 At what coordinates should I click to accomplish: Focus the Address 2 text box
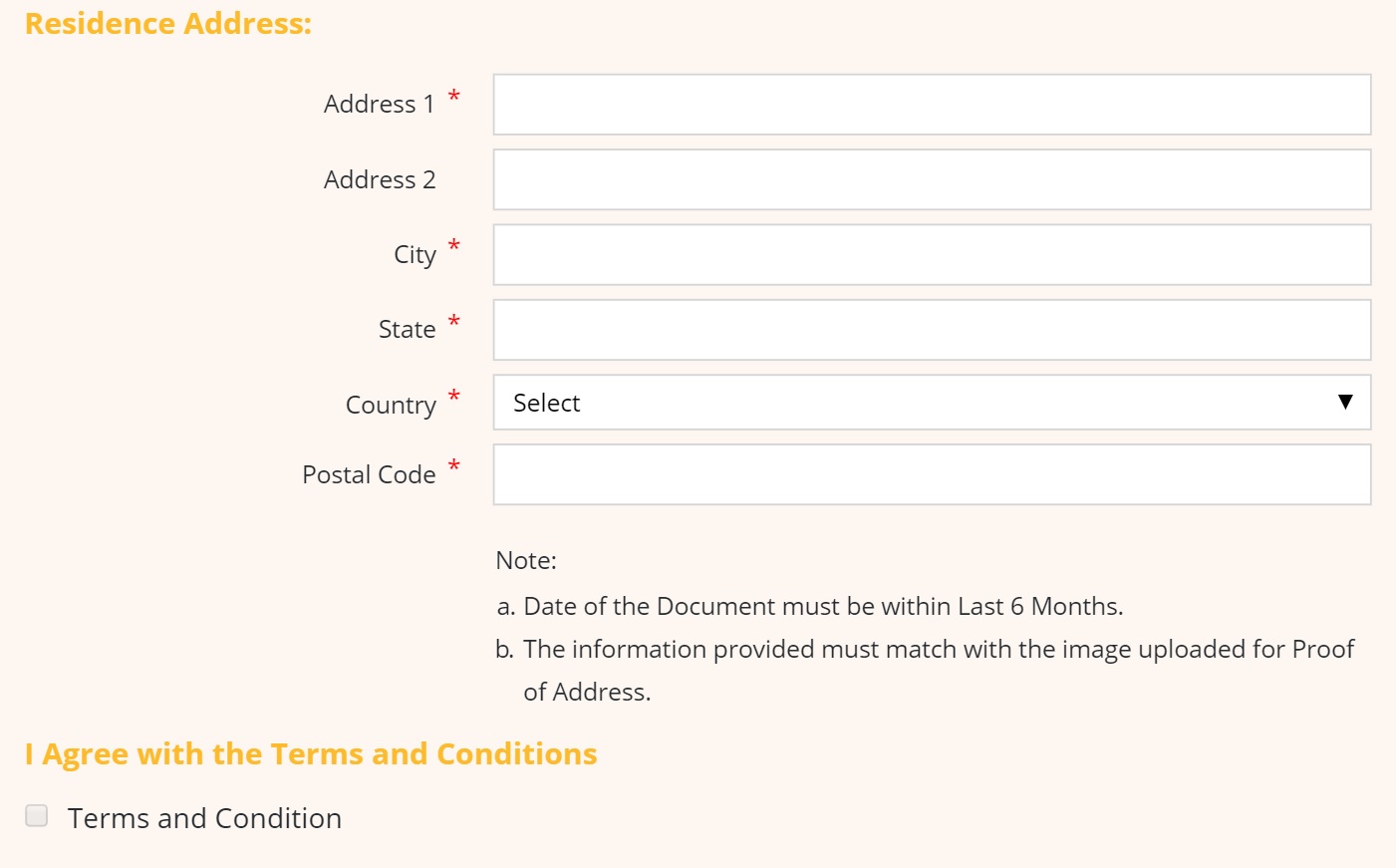click(x=932, y=179)
